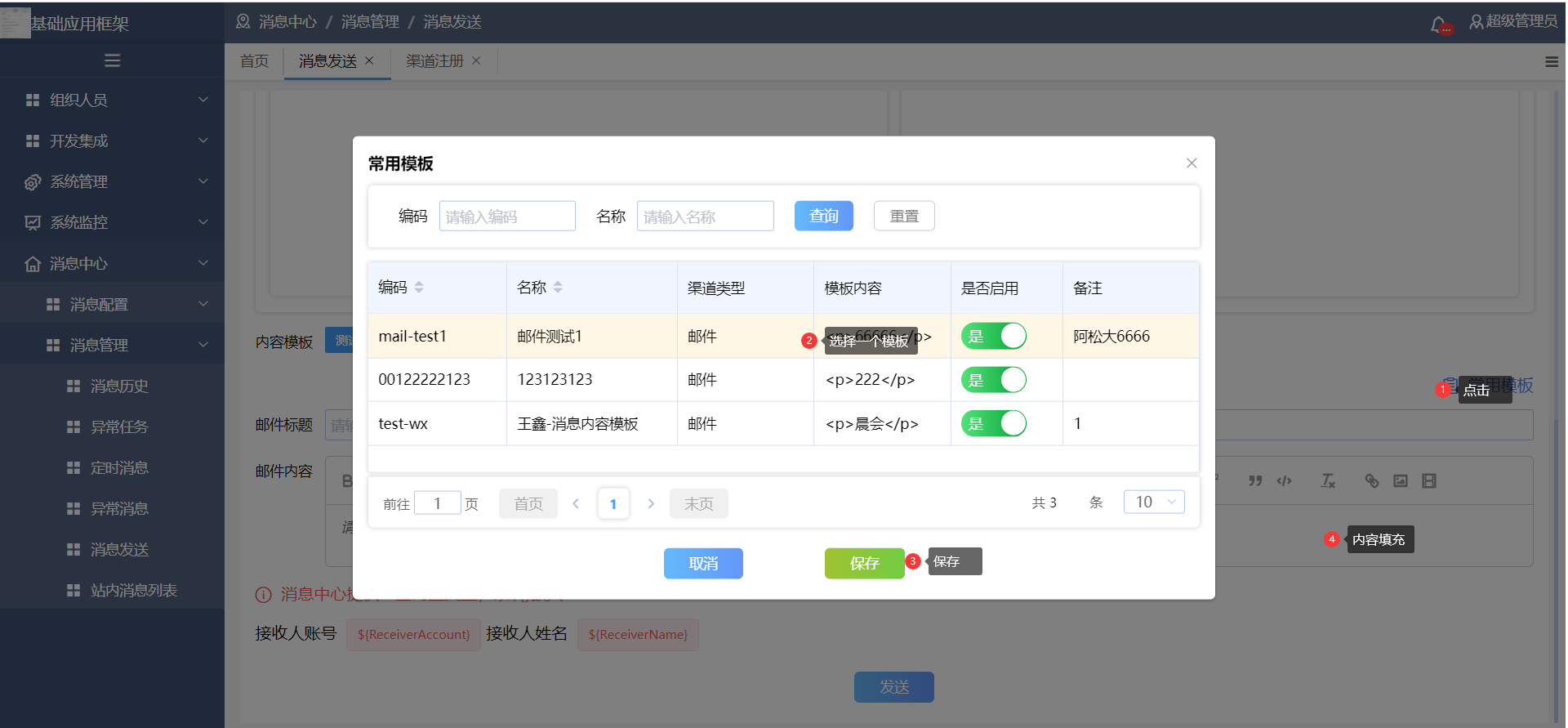Click the 超级管理员 user icon
Viewport: 1568px width, 728px height.
click(x=1477, y=22)
